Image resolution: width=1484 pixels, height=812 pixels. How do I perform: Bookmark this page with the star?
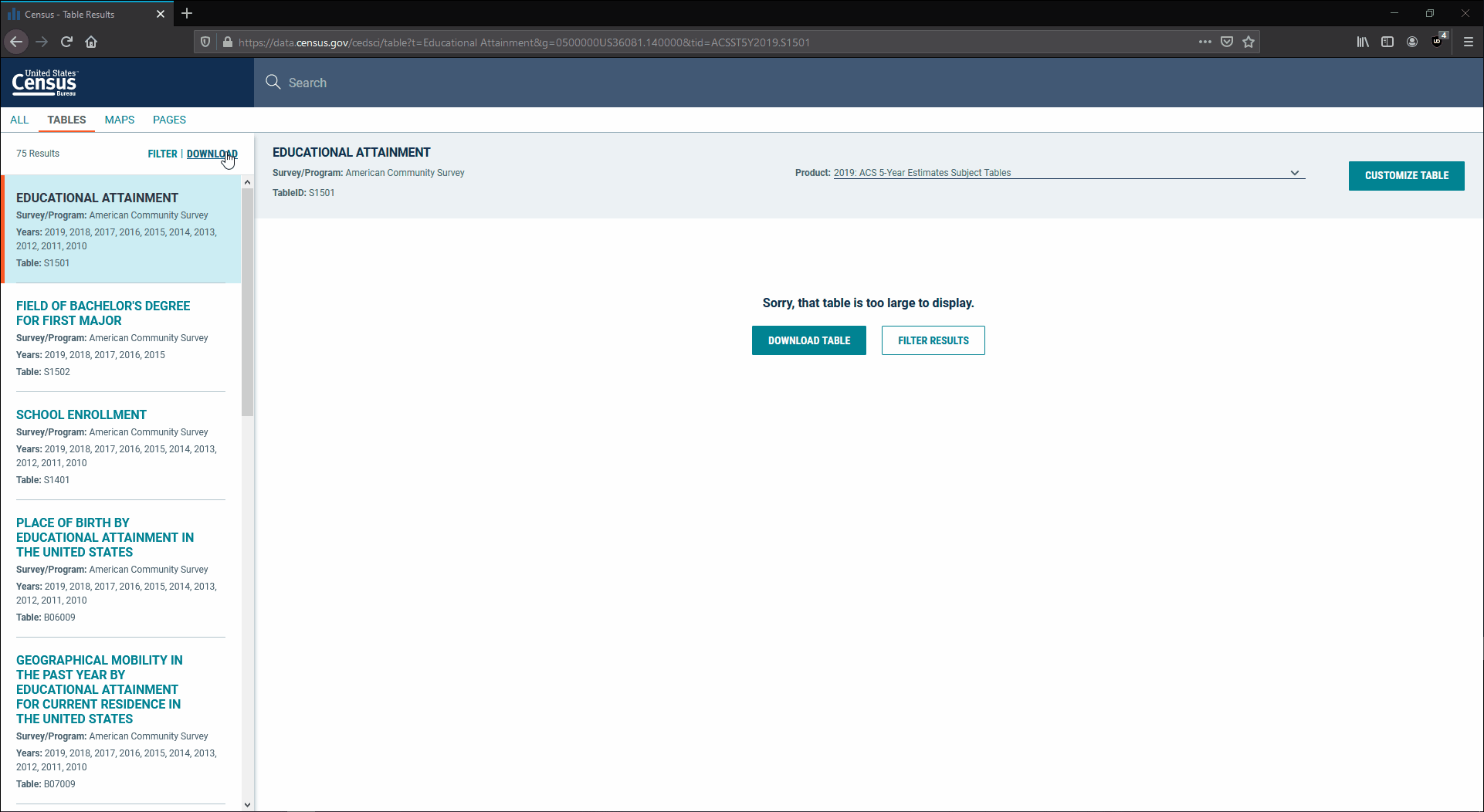pos(1249,42)
